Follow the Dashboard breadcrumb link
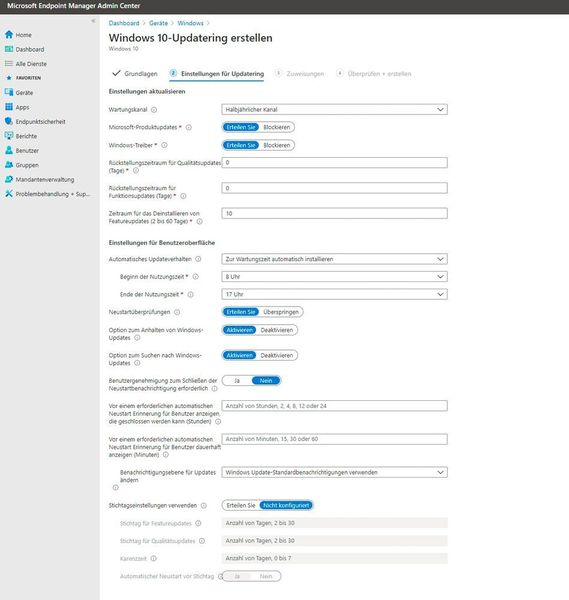569x600 pixels. point(124,23)
